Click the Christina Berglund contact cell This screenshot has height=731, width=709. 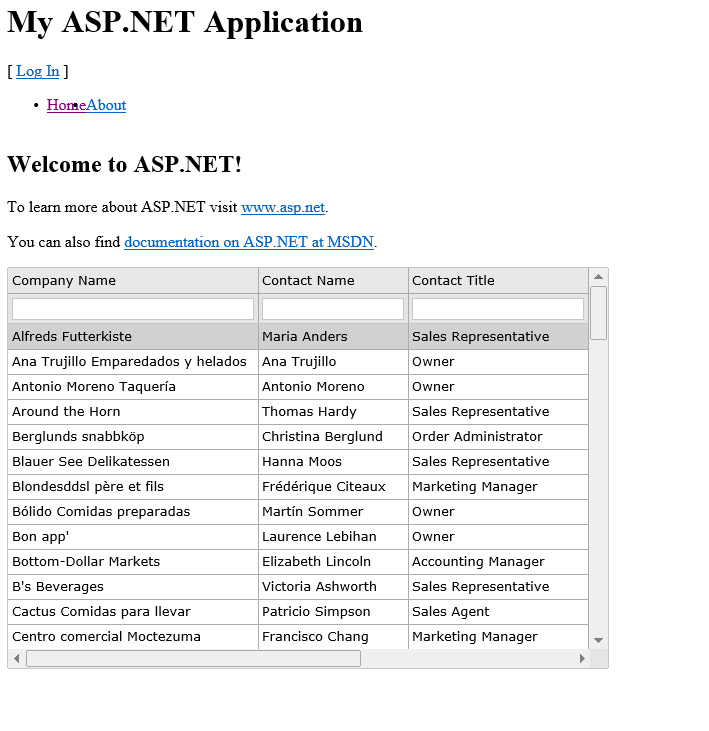point(333,437)
